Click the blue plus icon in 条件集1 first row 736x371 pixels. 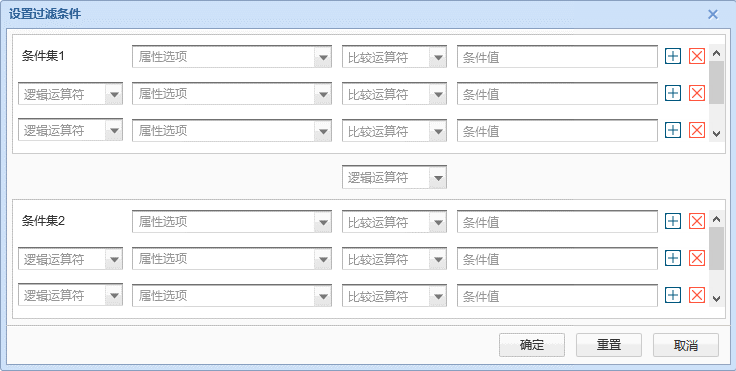[x=673, y=56]
